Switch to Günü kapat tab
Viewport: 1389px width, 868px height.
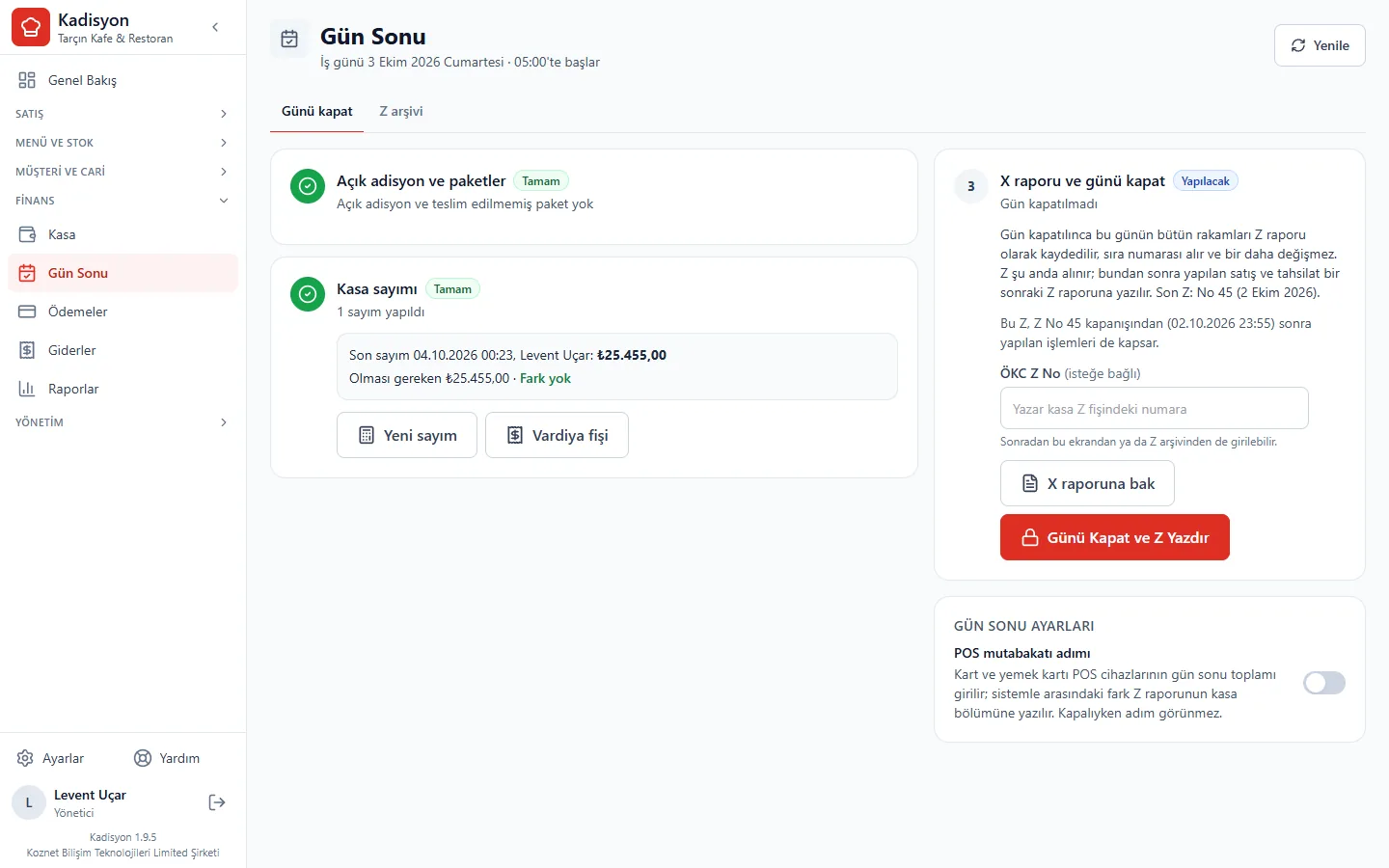click(x=316, y=111)
